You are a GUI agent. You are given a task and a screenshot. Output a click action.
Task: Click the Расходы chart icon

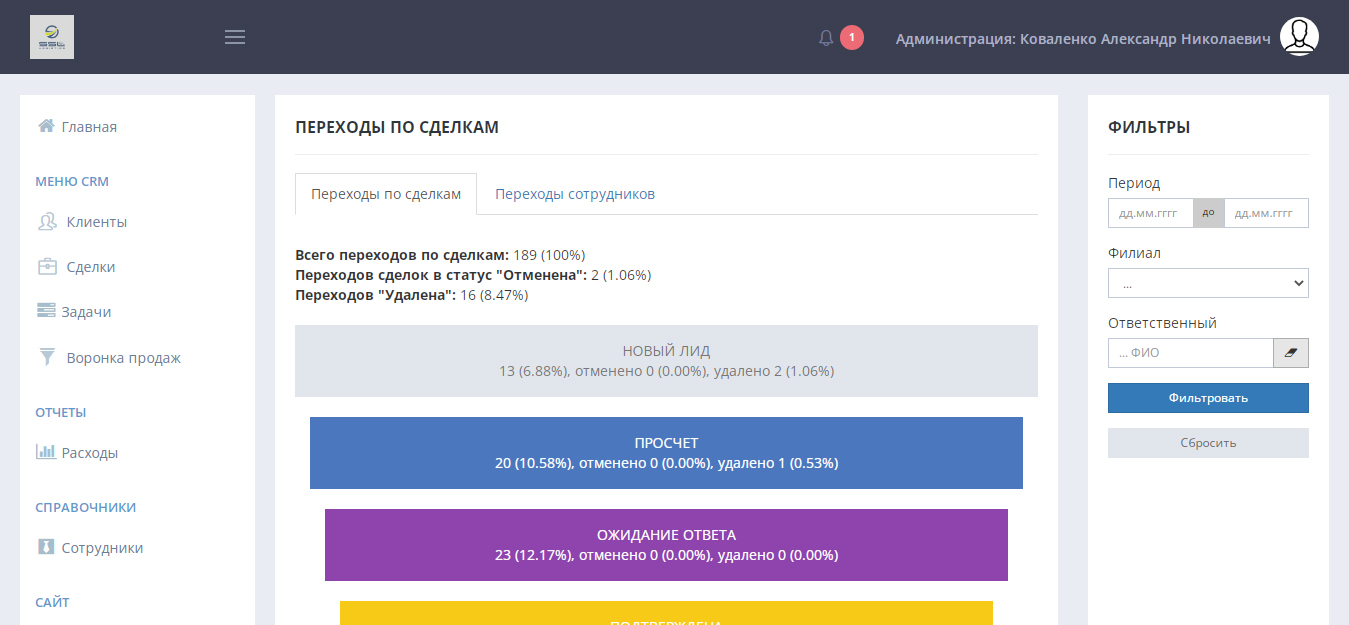(x=46, y=452)
